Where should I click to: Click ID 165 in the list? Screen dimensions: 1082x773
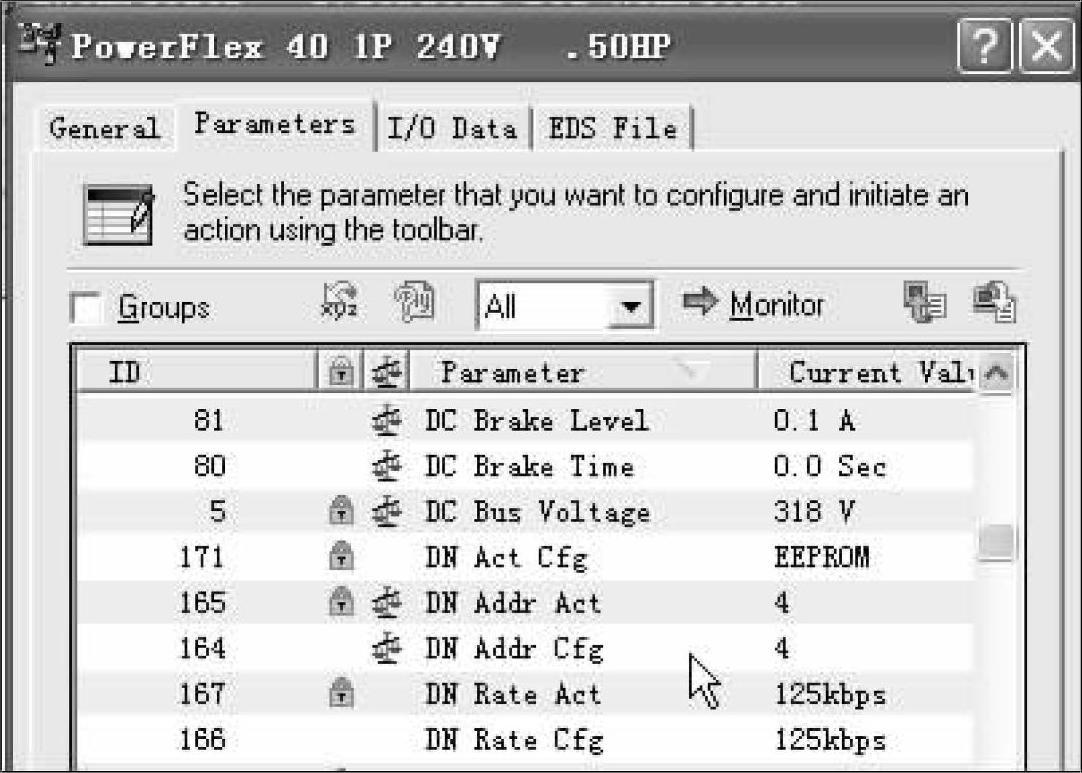[202, 603]
